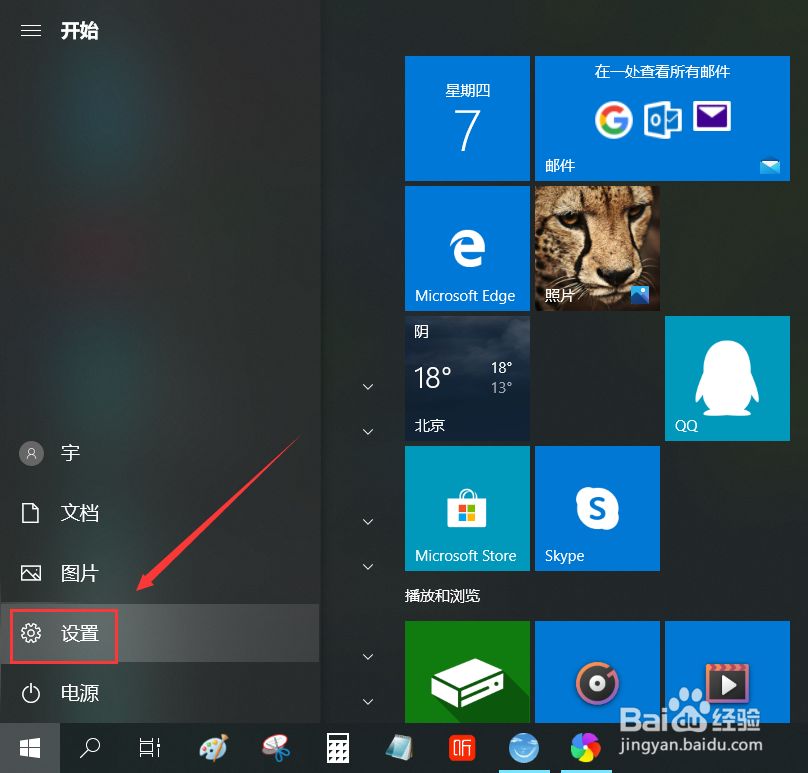Expand the first app list chevron
This screenshot has width=808, height=773.
point(368,386)
